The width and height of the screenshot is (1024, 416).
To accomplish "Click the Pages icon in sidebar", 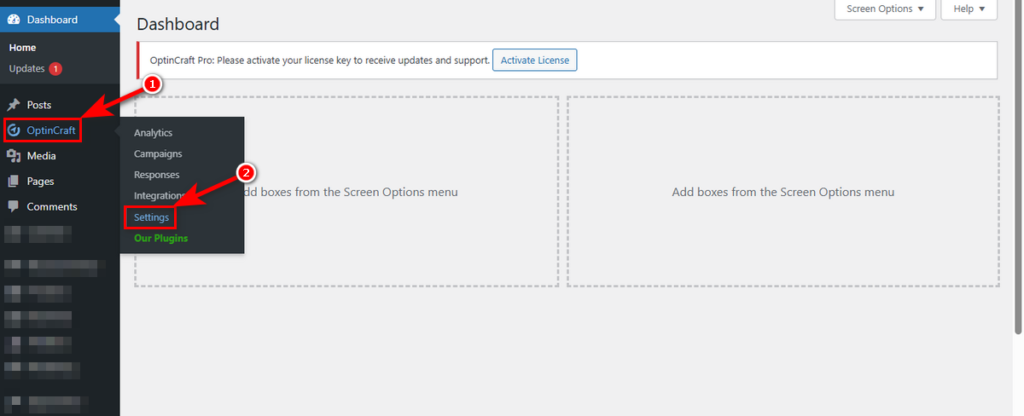I will (x=14, y=181).
